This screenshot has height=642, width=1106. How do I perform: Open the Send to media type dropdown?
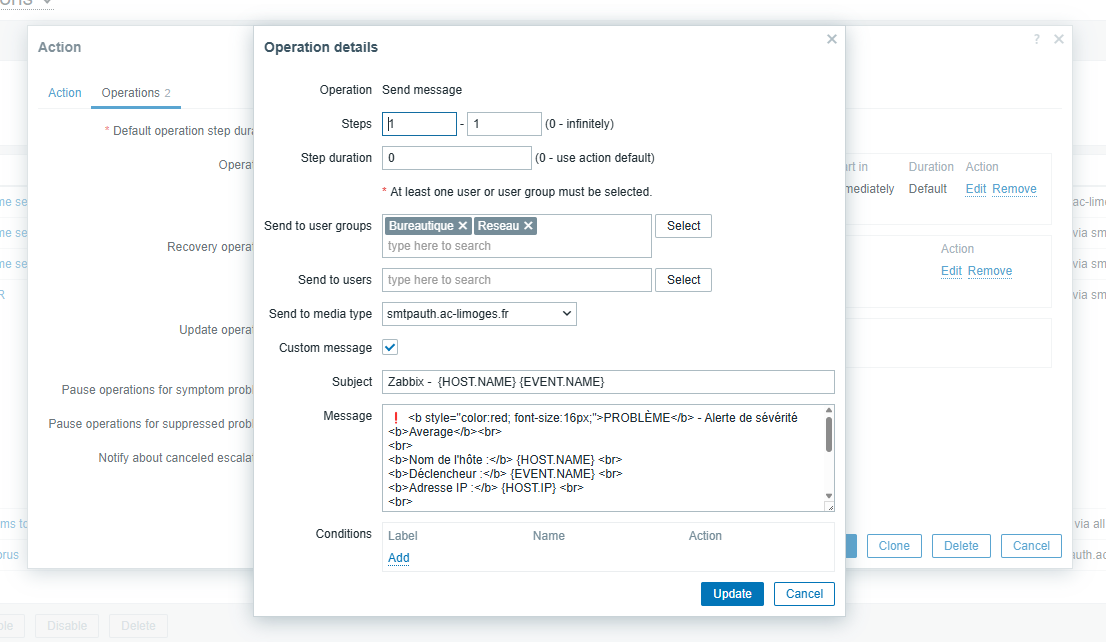[x=479, y=314]
